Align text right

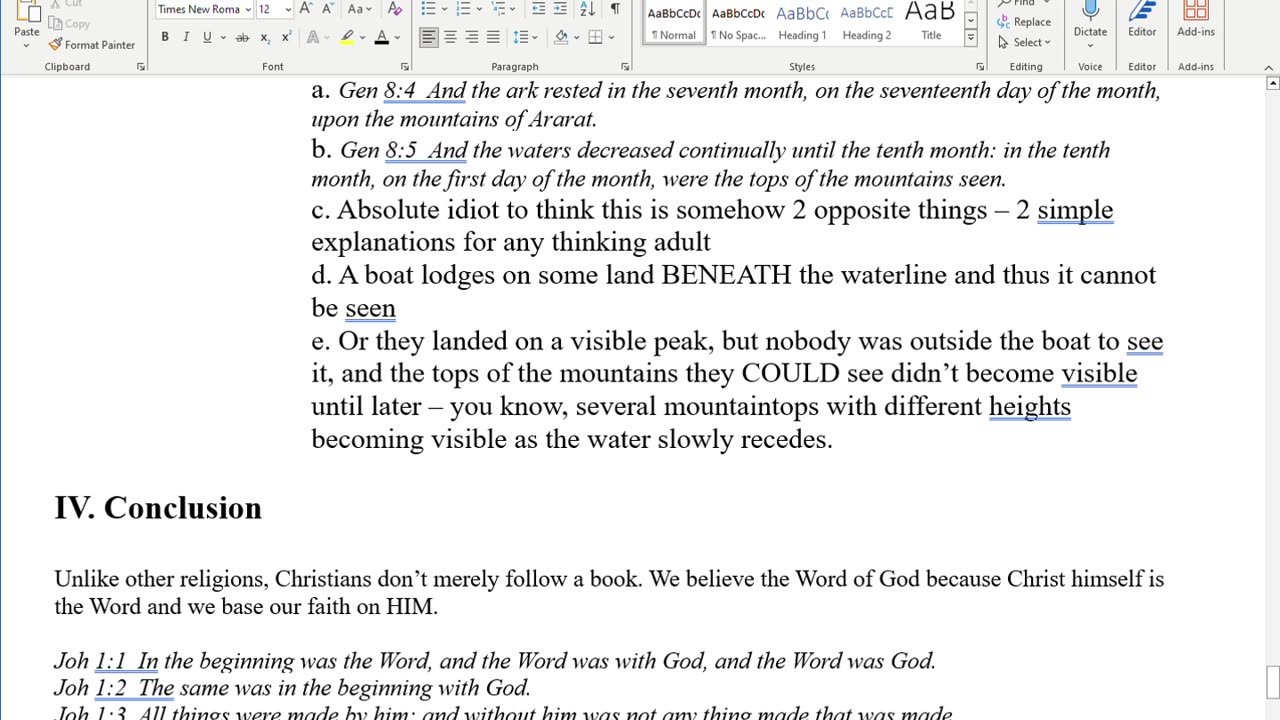(x=471, y=37)
